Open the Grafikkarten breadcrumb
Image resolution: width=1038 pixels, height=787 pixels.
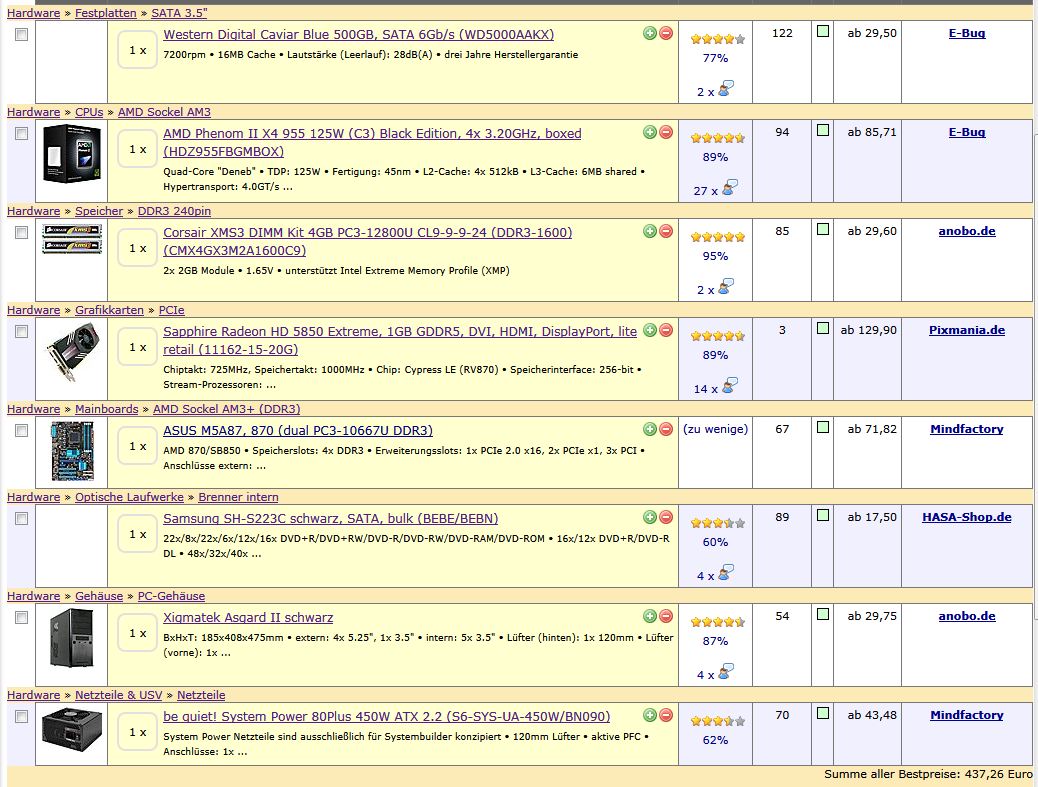[109, 310]
